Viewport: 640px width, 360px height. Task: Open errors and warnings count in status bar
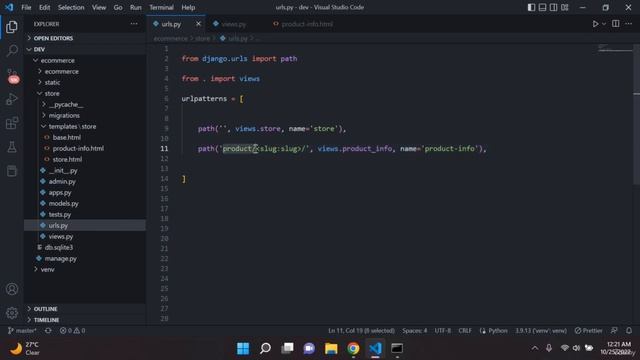73,331
